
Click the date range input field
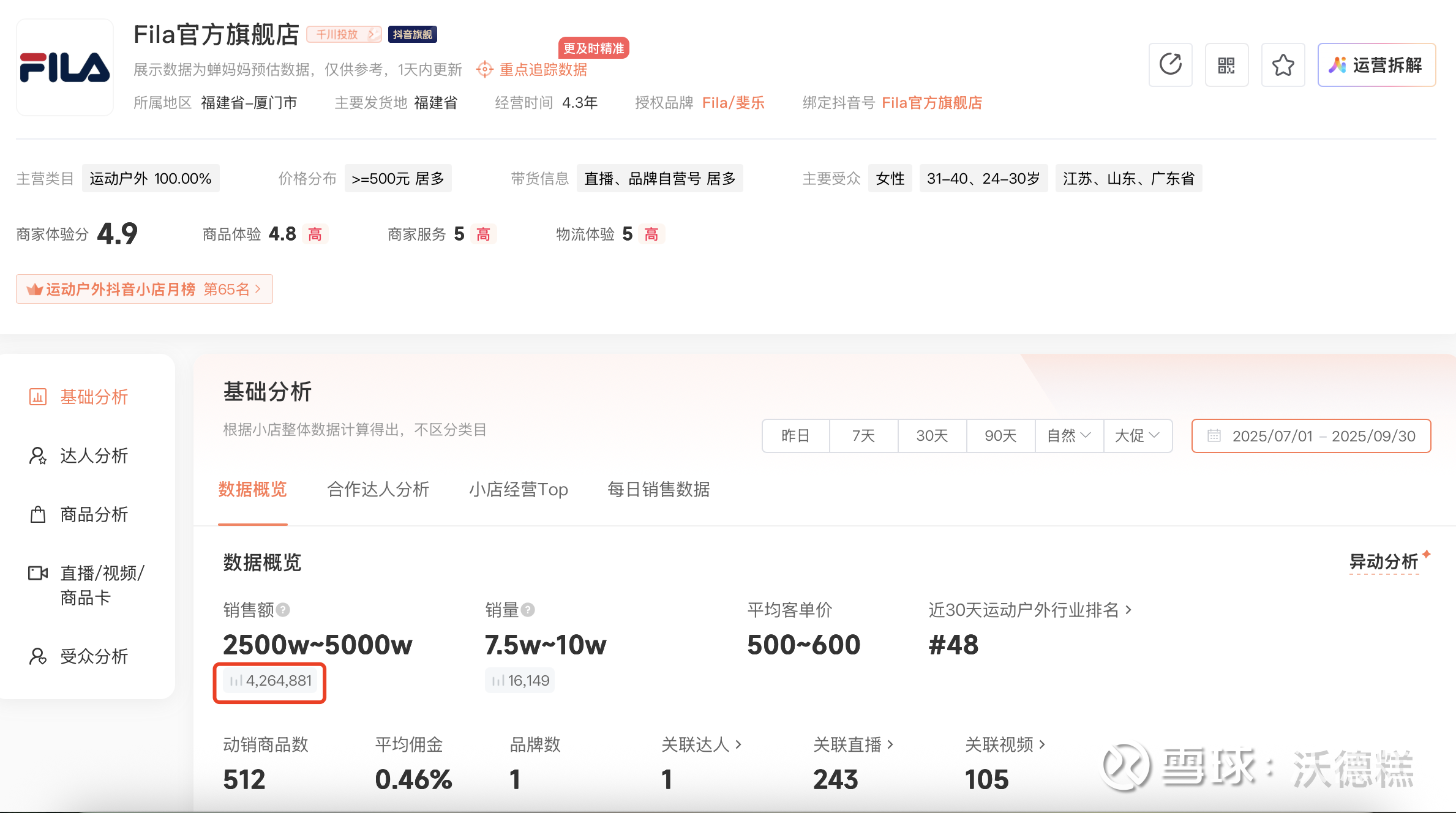[1311, 436]
